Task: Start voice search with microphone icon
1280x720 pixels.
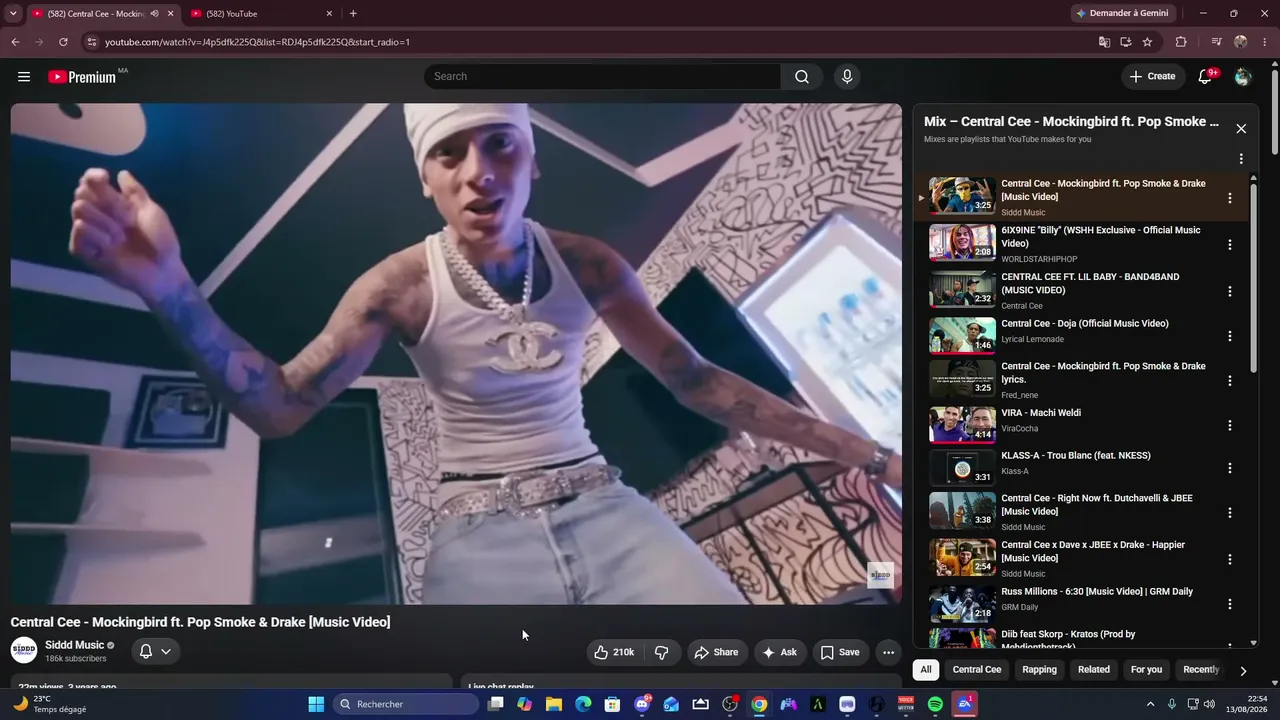Action: 847,77
